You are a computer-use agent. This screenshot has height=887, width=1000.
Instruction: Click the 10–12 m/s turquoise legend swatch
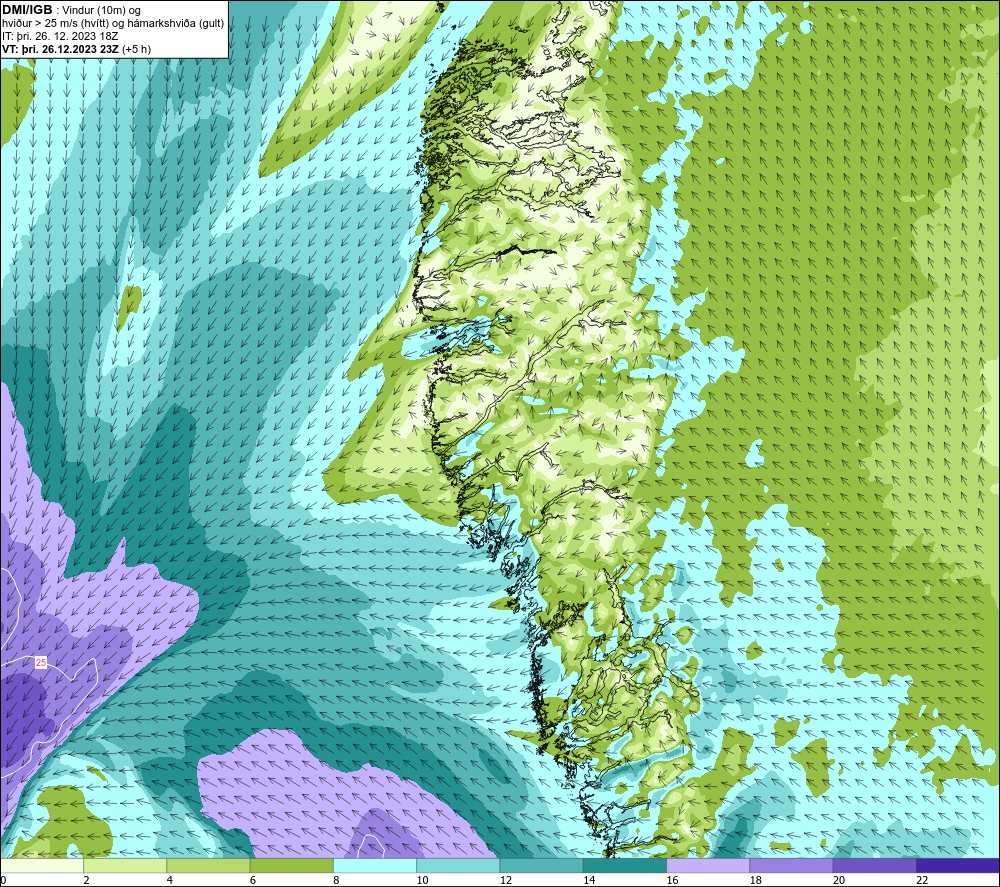click(458, 865)
